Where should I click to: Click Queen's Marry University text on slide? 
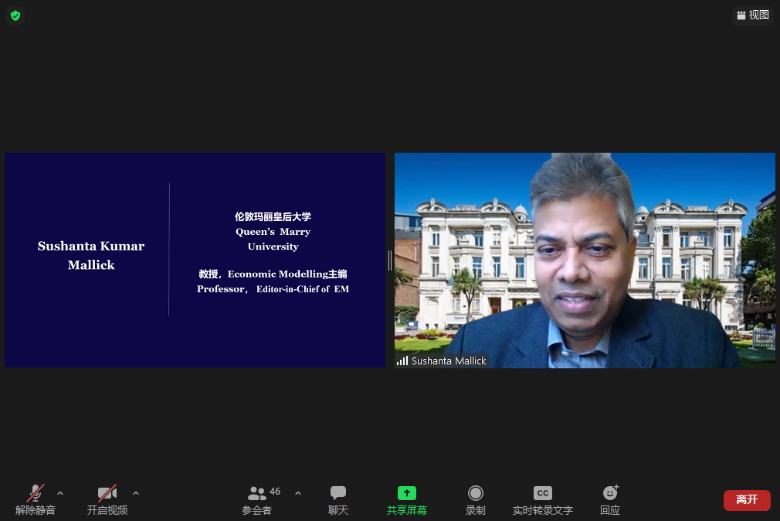(273, 239)
